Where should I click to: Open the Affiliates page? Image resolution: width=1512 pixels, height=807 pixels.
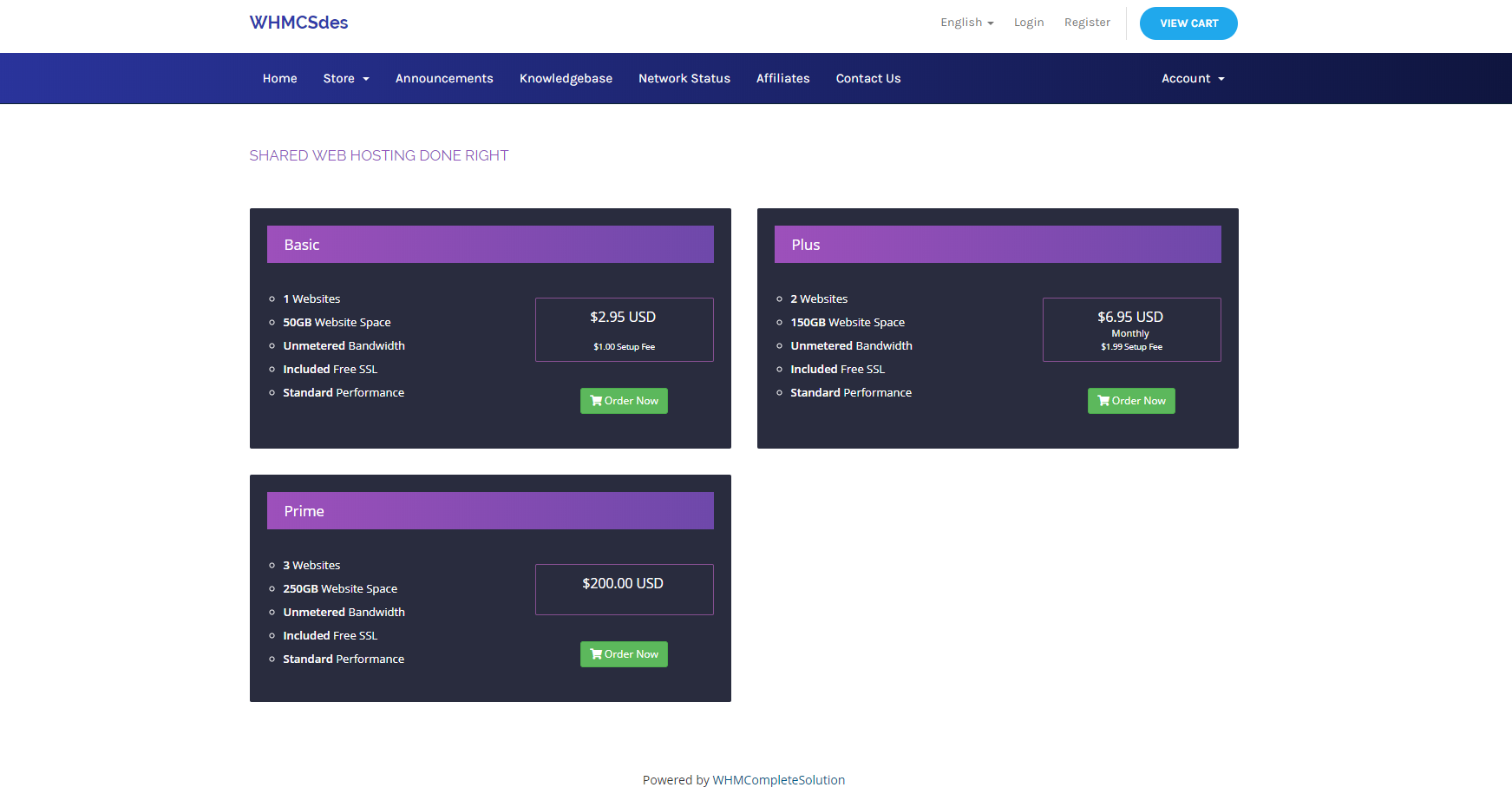782,78
